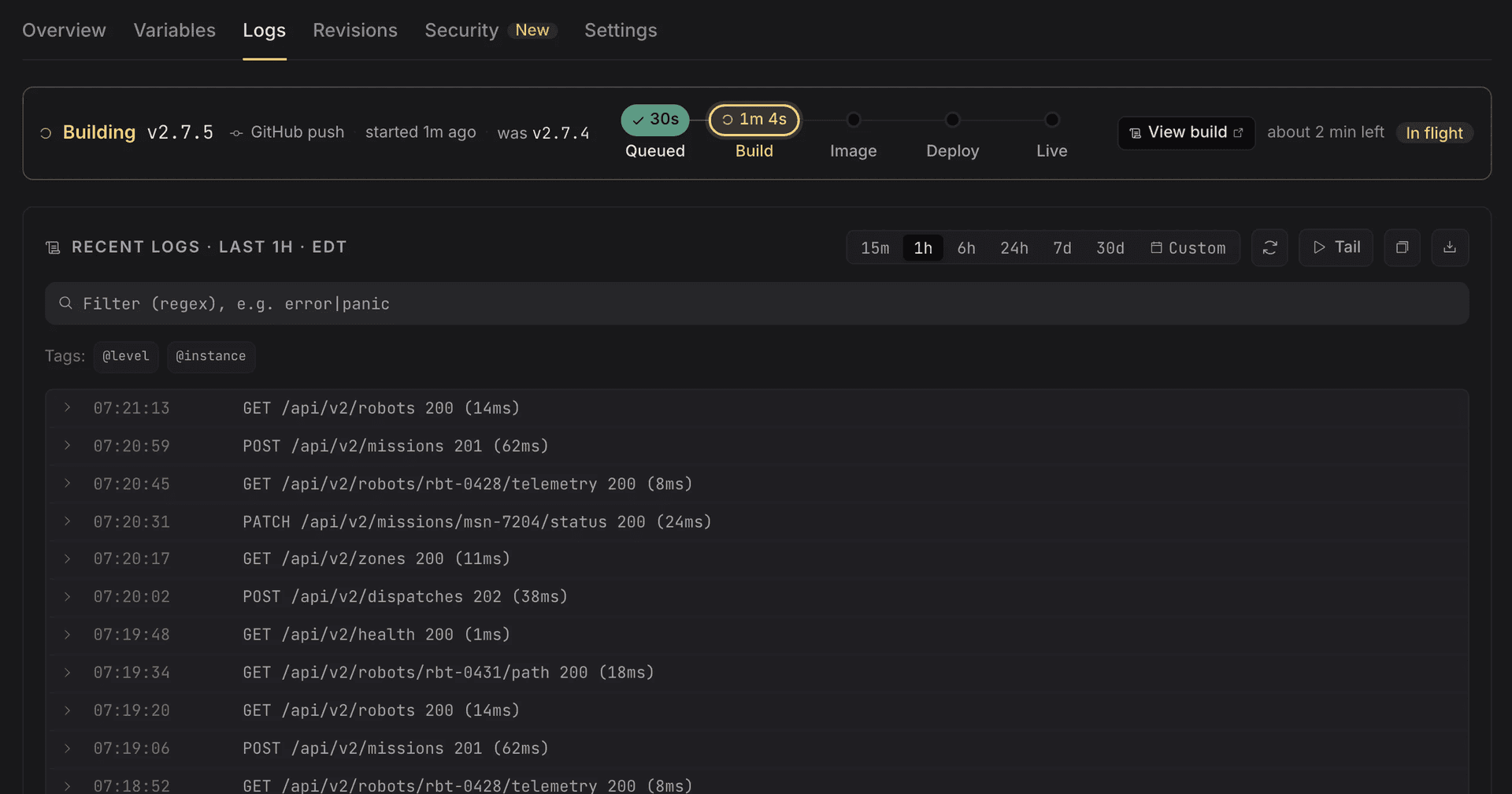Click the GitHub push commit icon

236,133
